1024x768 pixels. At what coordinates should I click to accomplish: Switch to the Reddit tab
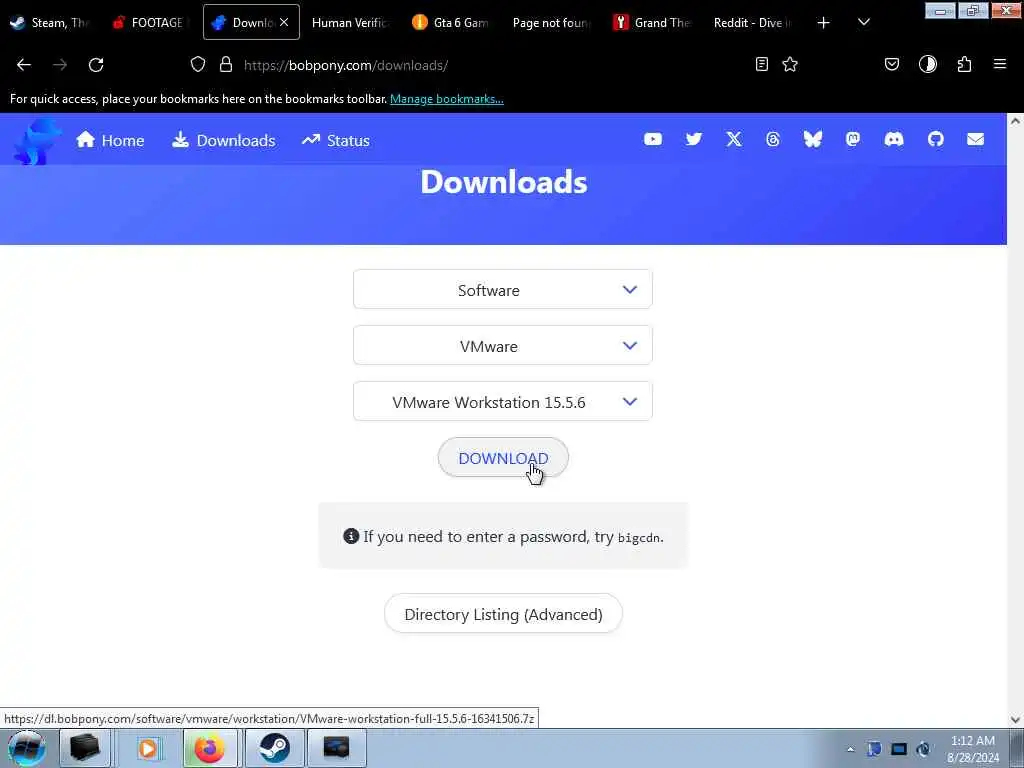[751, 22]
